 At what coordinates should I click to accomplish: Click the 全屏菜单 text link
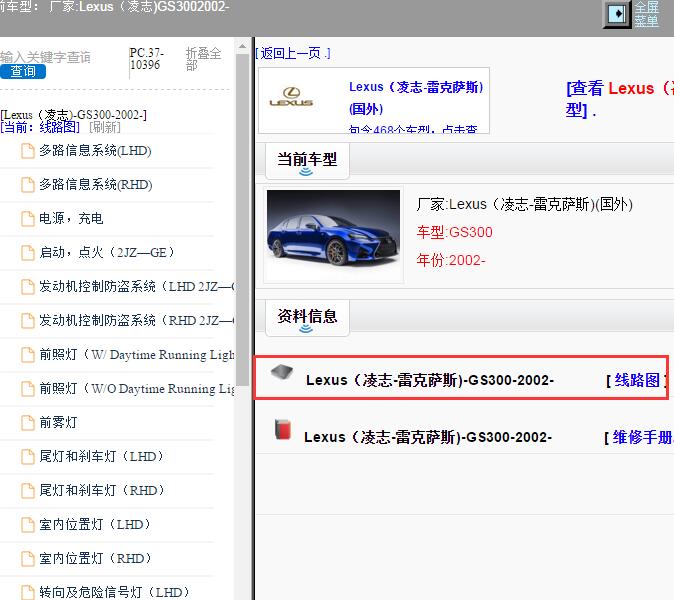646,14
